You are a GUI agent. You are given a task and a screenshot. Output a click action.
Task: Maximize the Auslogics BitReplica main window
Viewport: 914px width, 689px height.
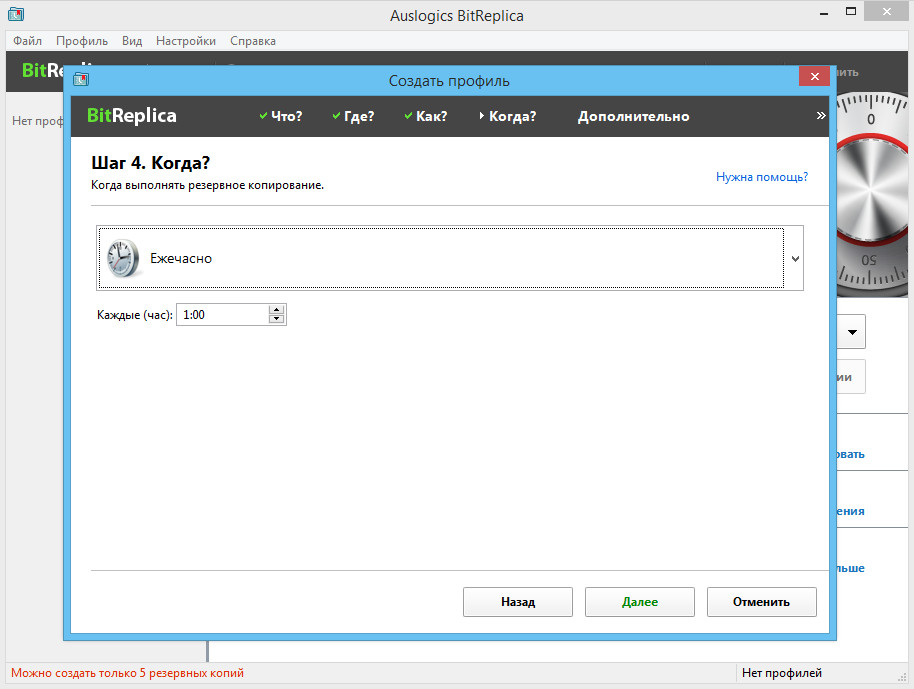[851, 12]
